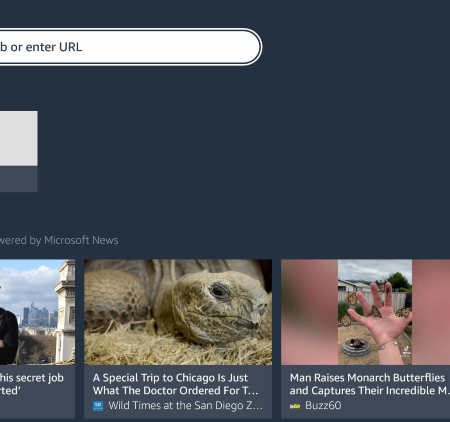
Task: Click the blurred pink area right of butterfly video
Action: (431, 312)
